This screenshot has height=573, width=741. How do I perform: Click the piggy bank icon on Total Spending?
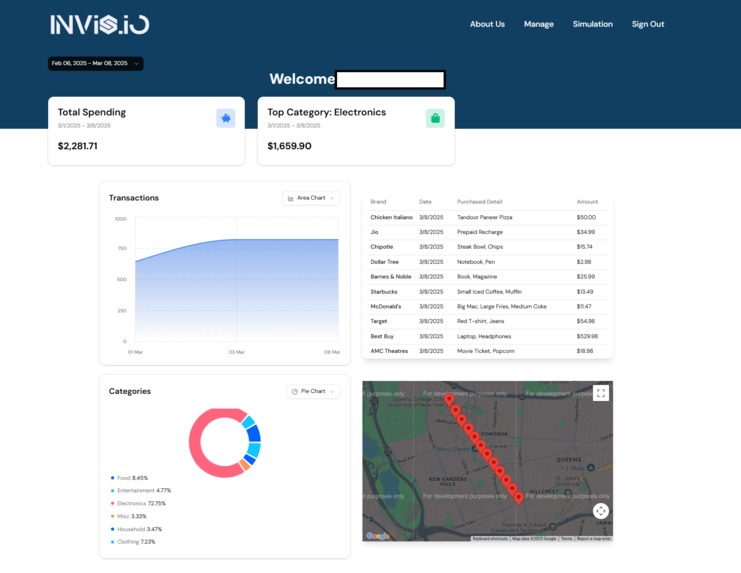226,118
